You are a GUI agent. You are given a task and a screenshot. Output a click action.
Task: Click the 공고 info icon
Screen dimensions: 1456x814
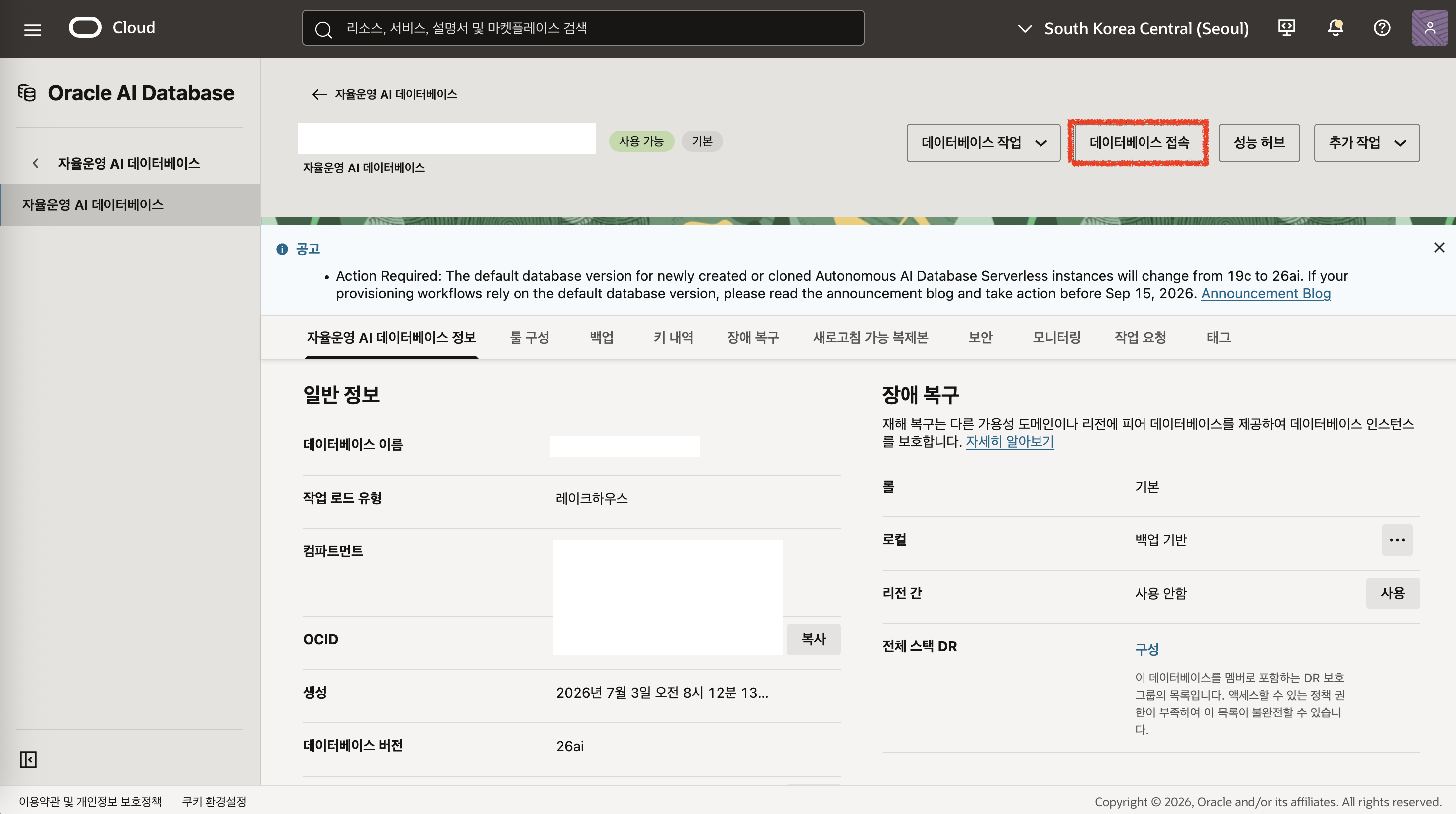[x=282, y=249]
